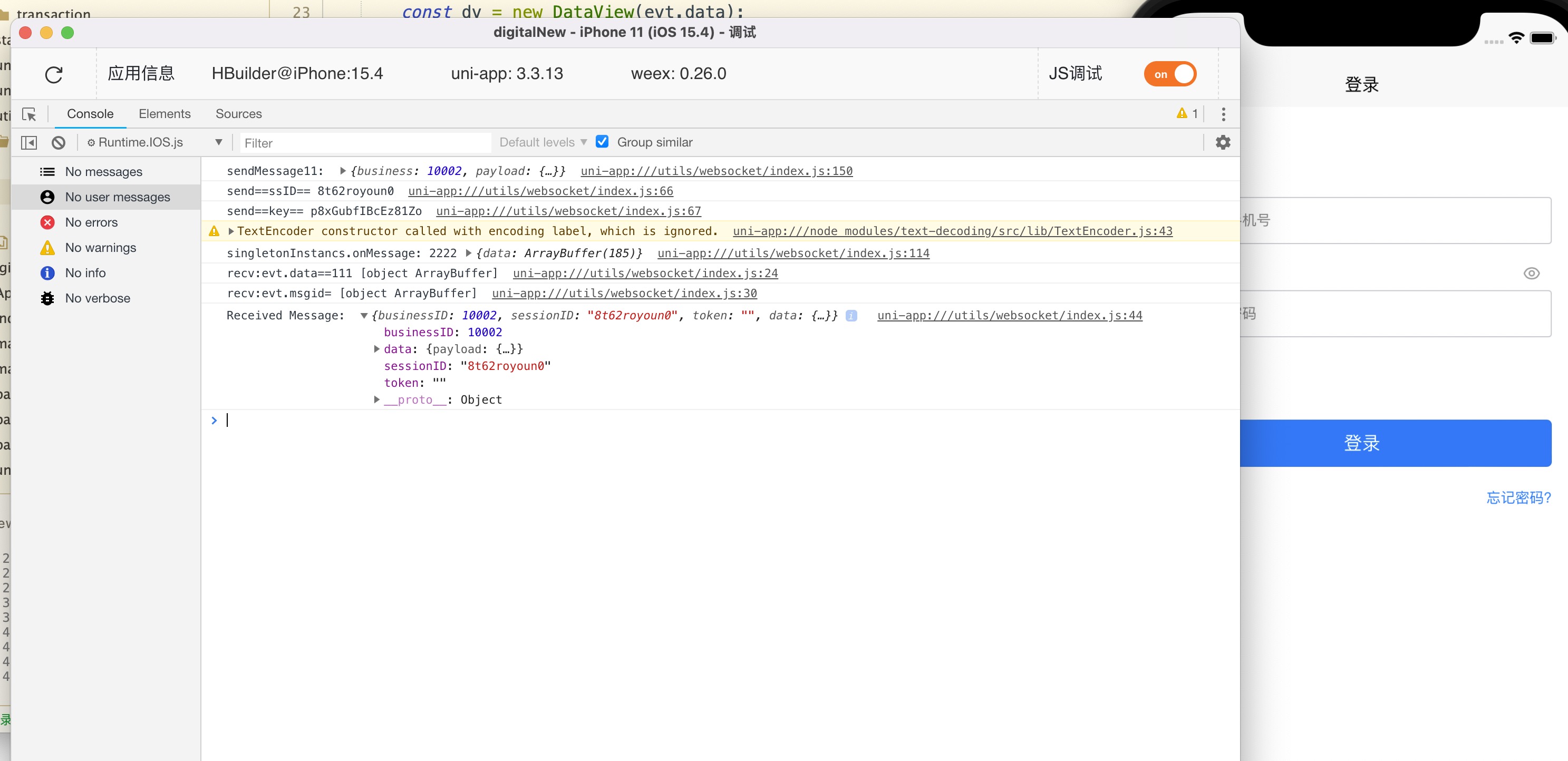This screenshot has height=761, width=1568.
Task: Open link websocket/index.js:30
Action: (625, 293)
